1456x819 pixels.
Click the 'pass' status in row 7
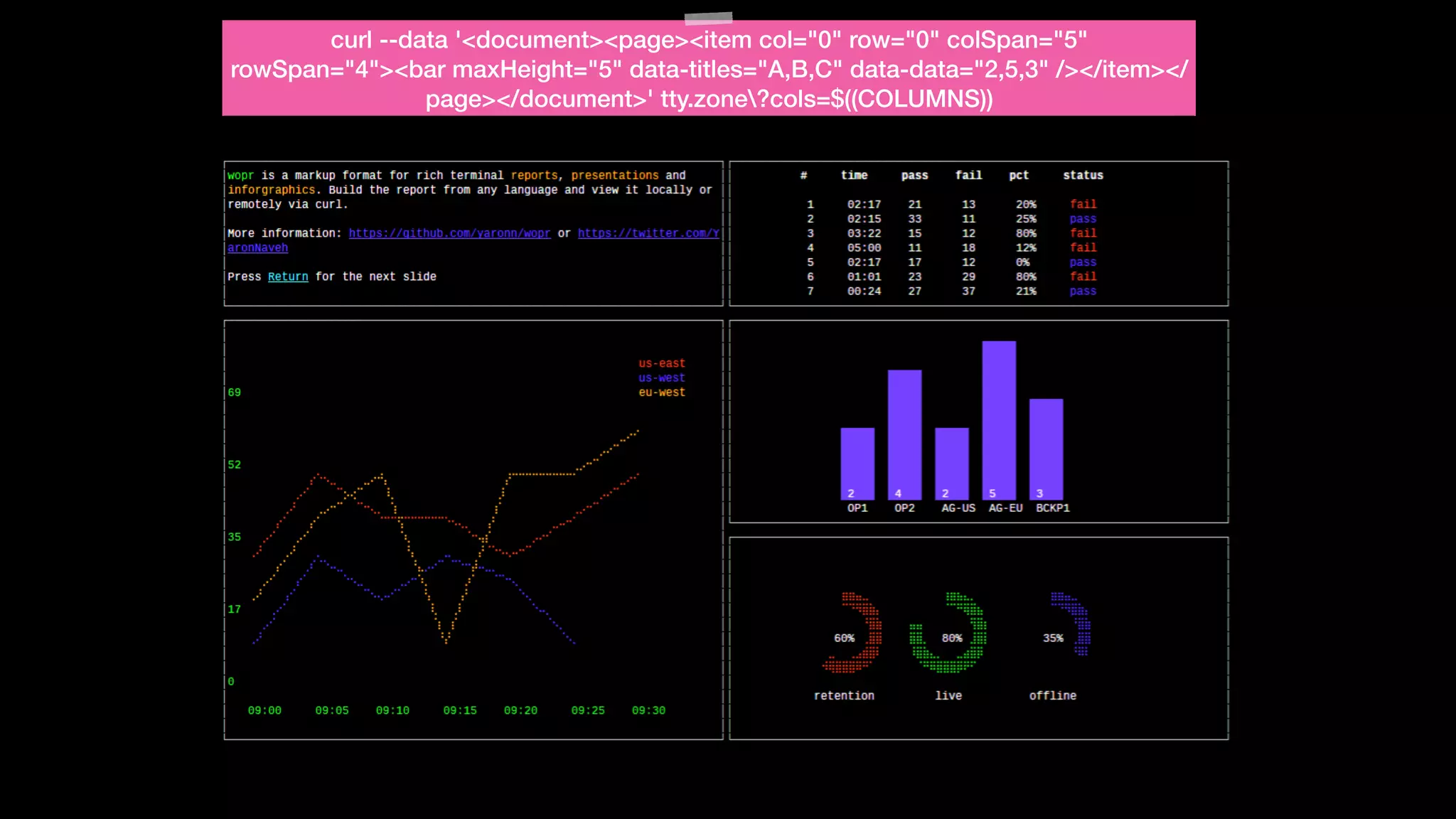click(1083, 291)
